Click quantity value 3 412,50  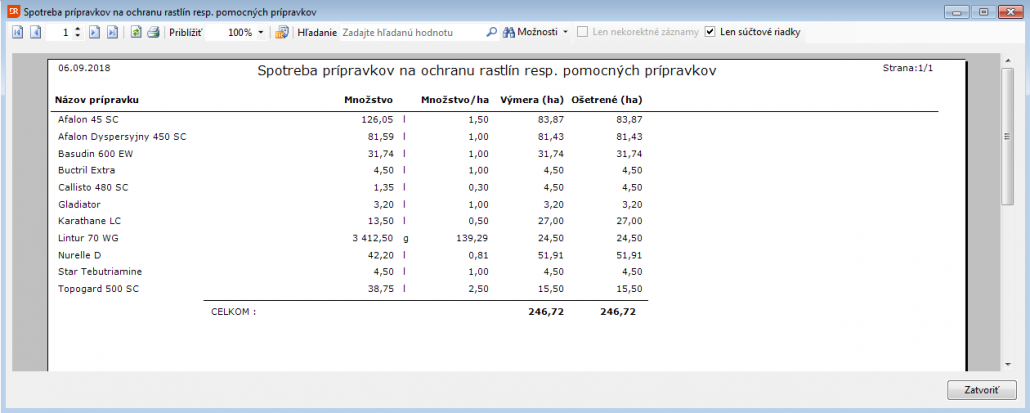pos(372,238)
